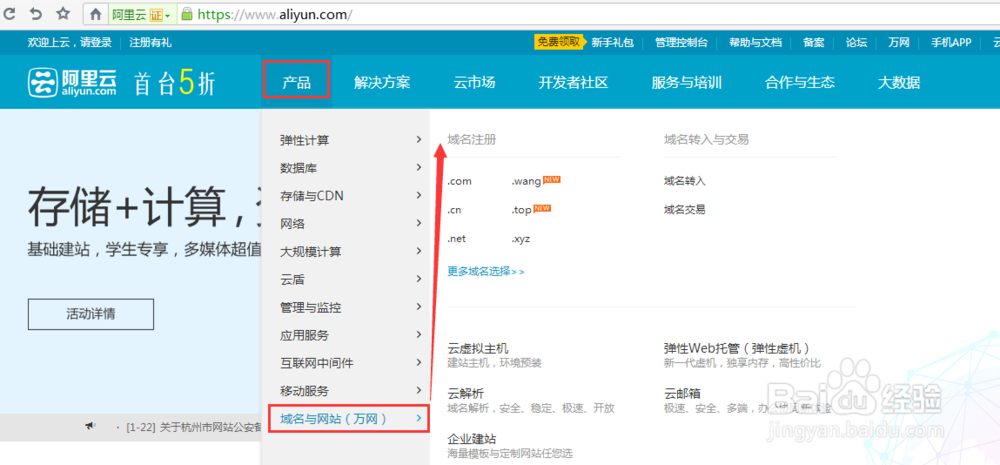Image resolution: width=1000 pixels, height=465 pixels.
Task: Open 论坛 top link
Action: coord(857,43)
